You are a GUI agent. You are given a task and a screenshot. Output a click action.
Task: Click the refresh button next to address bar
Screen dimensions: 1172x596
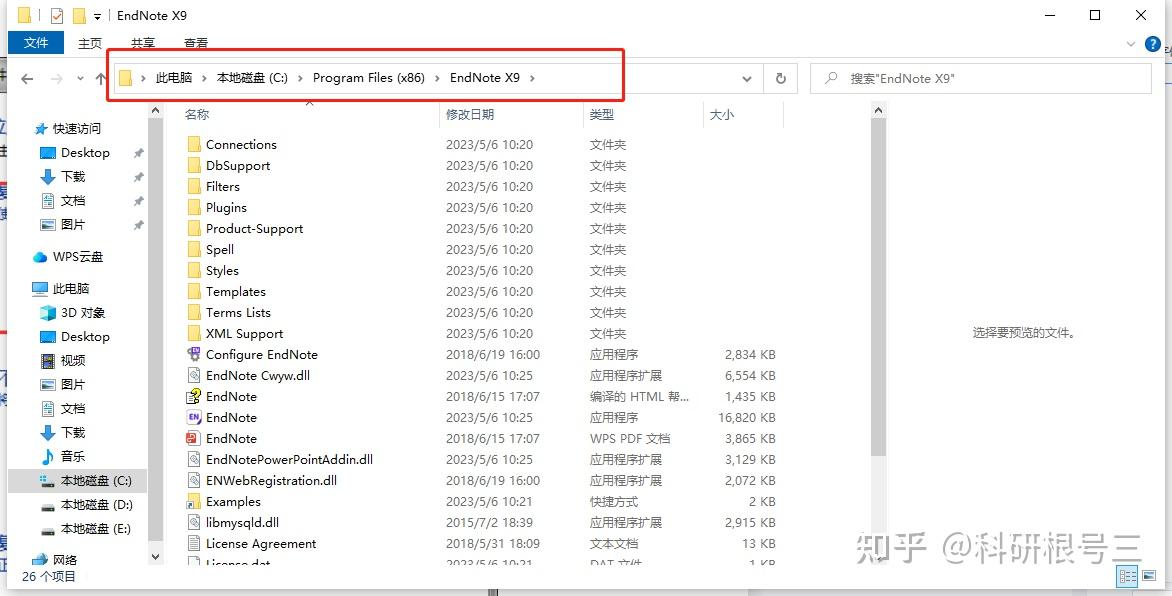coord(780,78)
